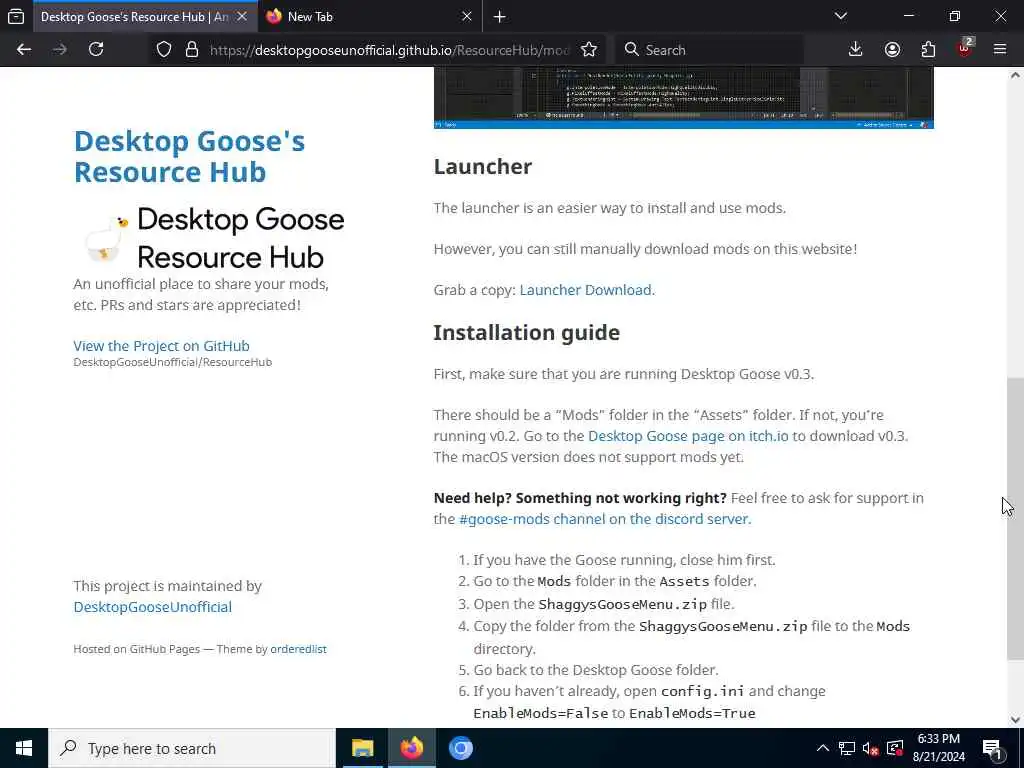Bookmark this page with the star
Image resolution: width=1024 pixels, height=768 pixels.
(589, 50)
